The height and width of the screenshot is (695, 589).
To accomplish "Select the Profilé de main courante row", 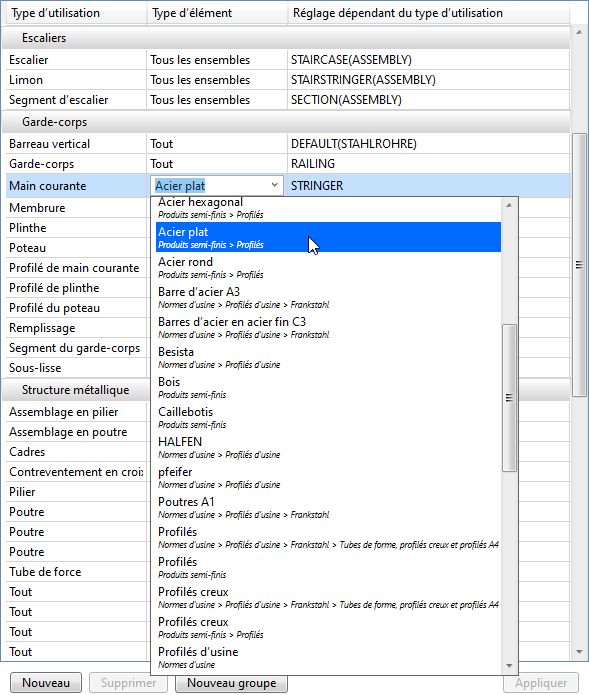I will click(76, 268).
